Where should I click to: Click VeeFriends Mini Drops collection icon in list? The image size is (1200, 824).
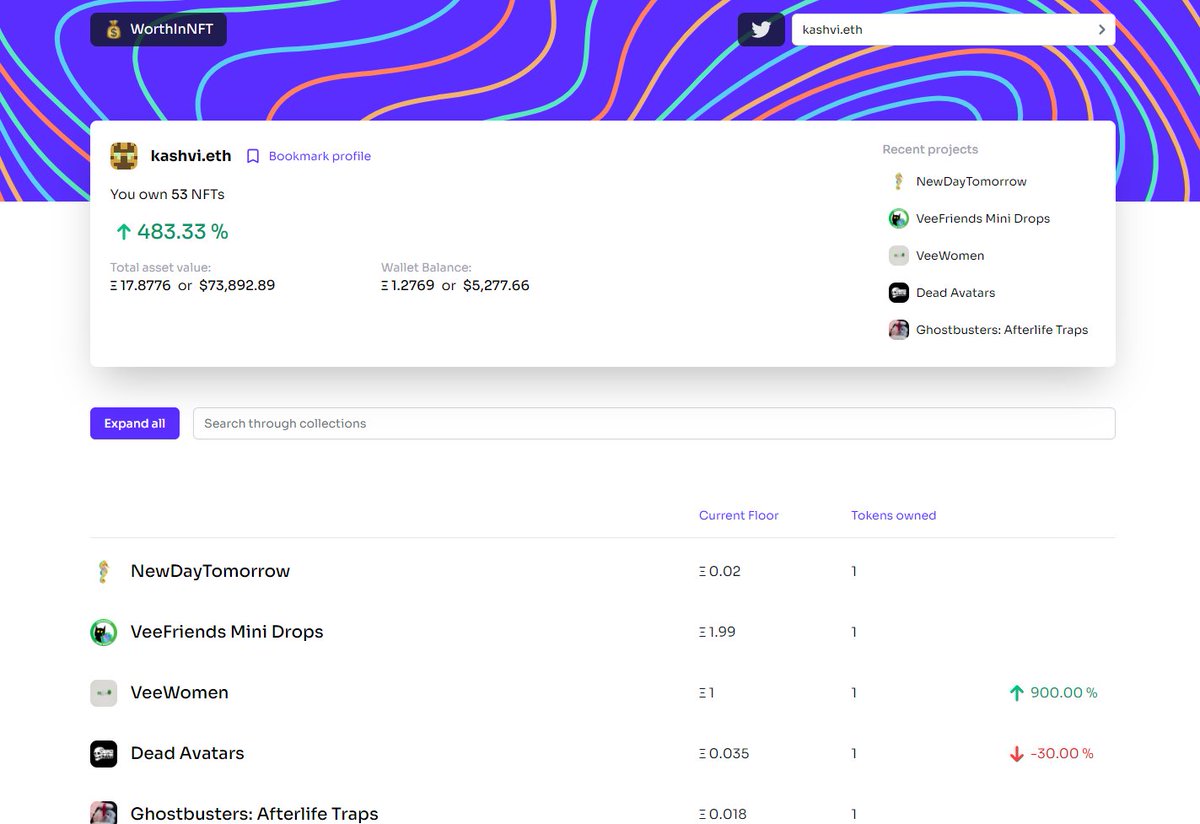[x=104, y=632]
